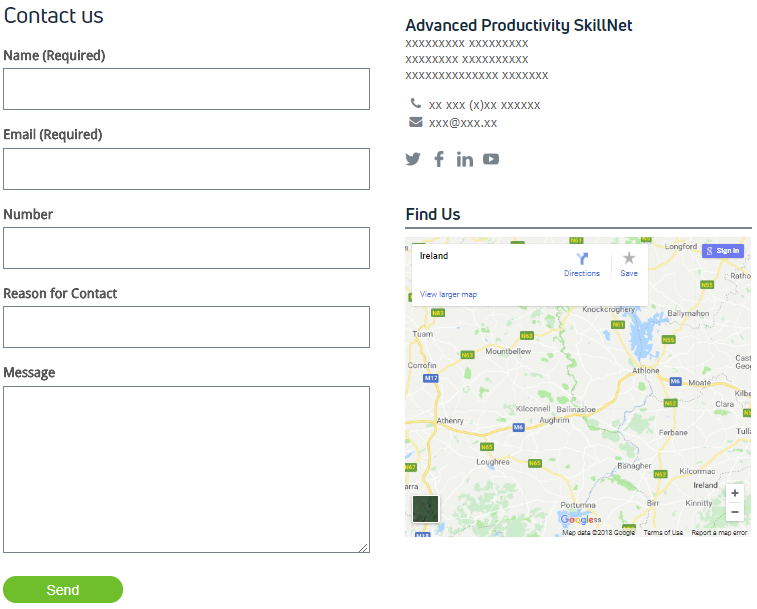
Task: Open the Twitter social link icon
Action: pyautogui.click(x=413, y=159)
